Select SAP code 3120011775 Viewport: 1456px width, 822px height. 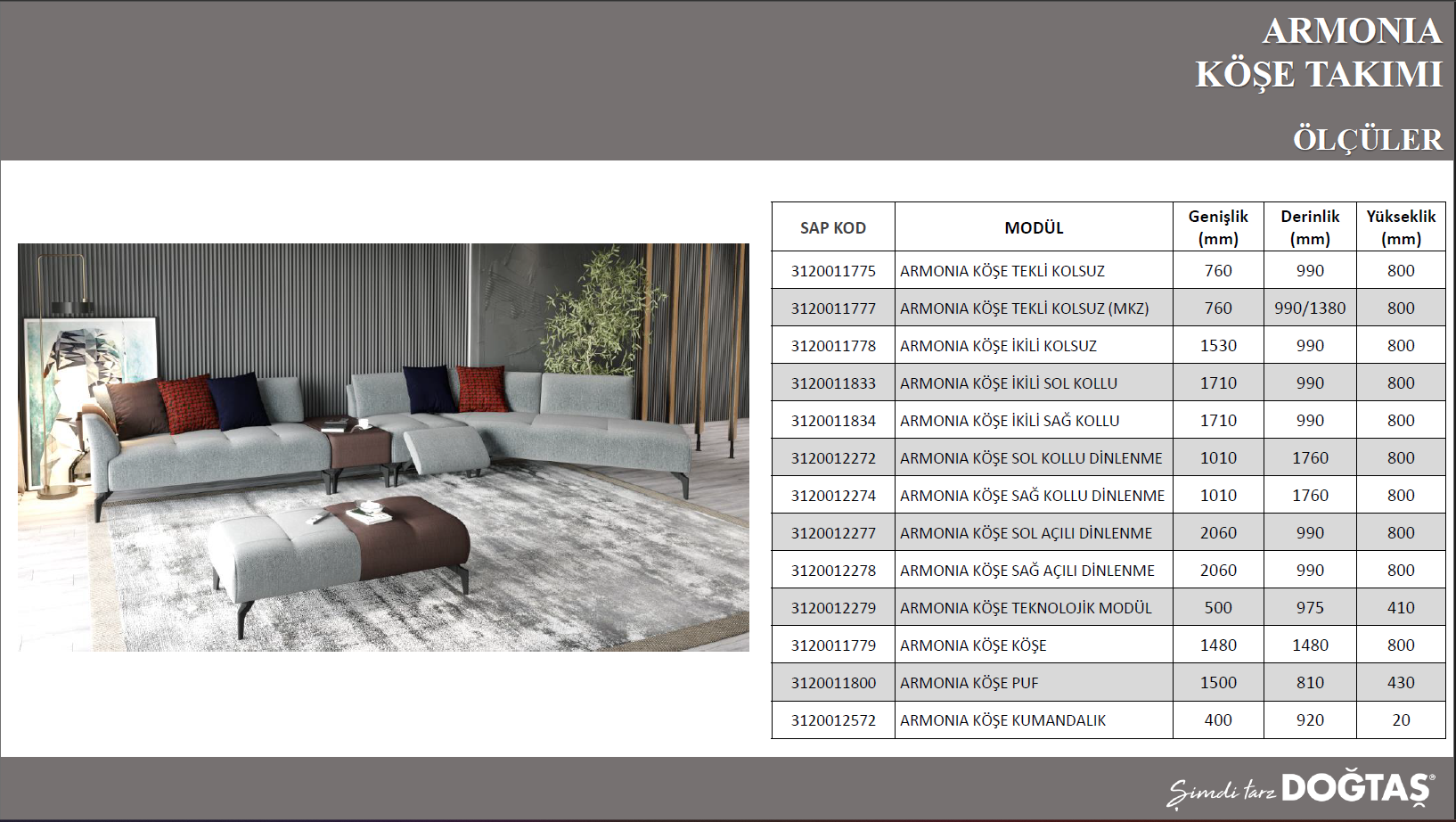click(833, 271)
